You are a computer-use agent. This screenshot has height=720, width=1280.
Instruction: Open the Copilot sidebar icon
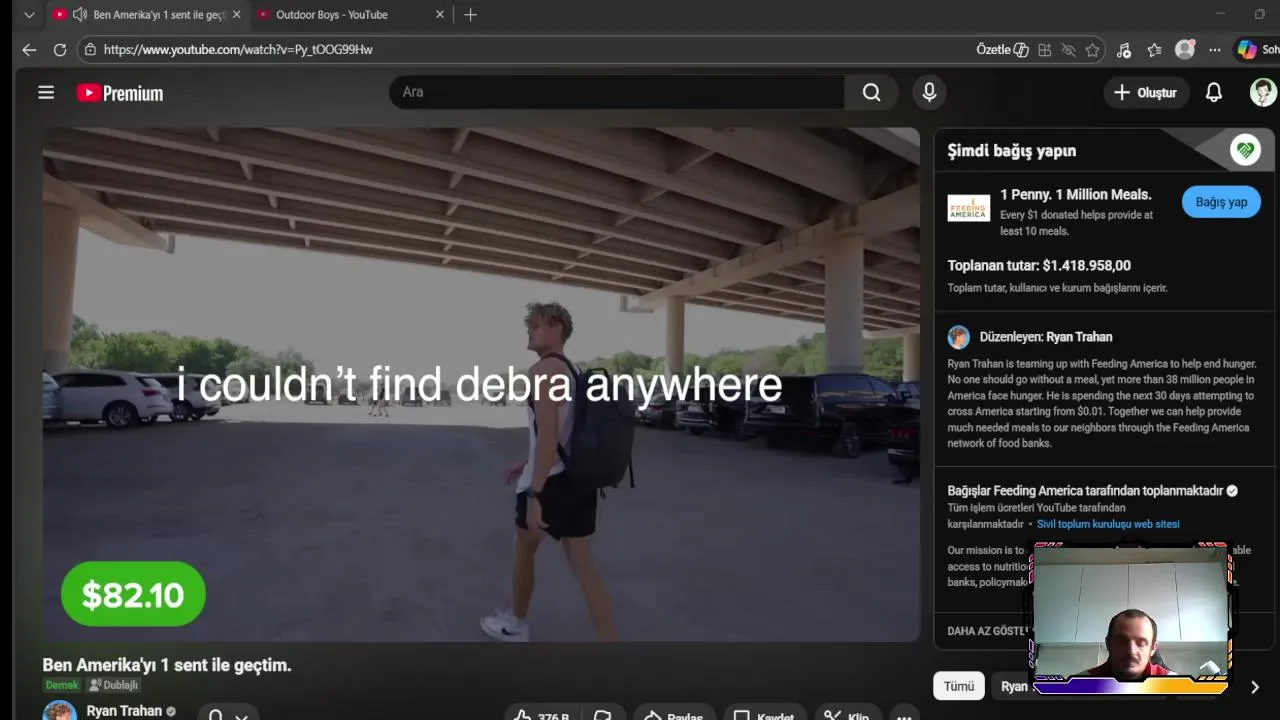tap(1247, 49)
